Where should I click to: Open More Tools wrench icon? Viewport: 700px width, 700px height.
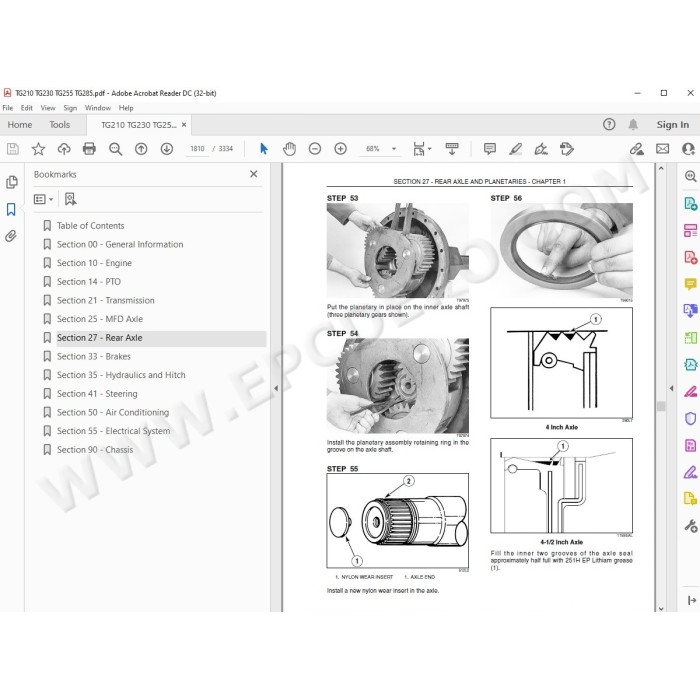click(x=691, y=526)
